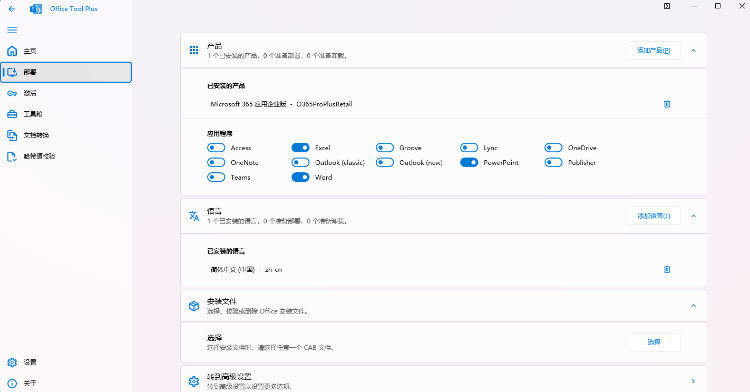Open the home page (主页) in sidebar

click(x=66, y=51)
